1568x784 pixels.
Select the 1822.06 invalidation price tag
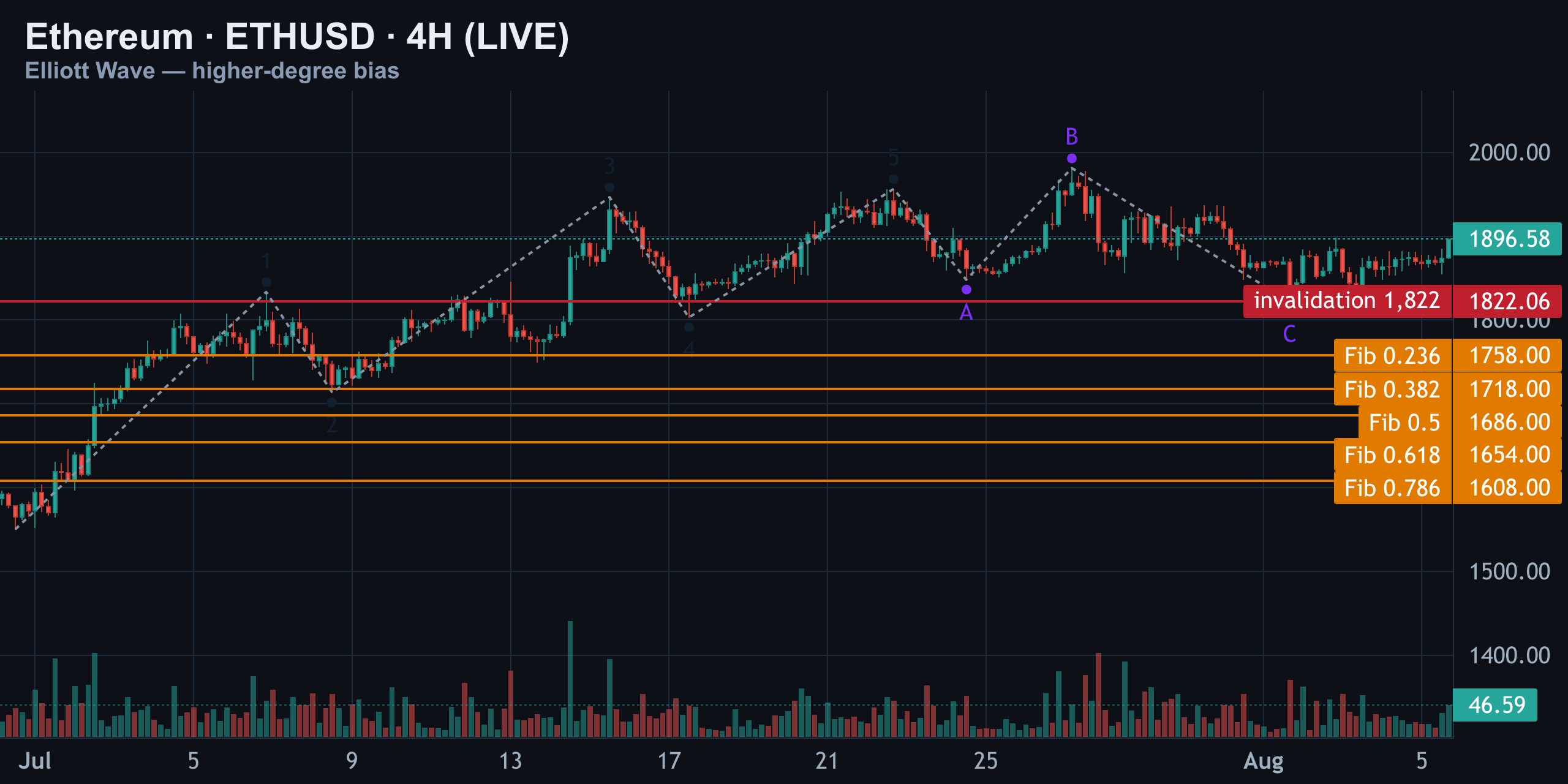click(x=1507, y=301)
